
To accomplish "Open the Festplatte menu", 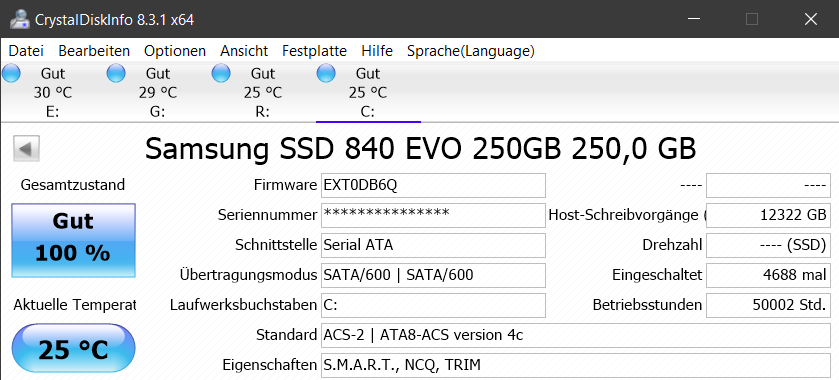I will pyautogui.click(x=315, y=51).
